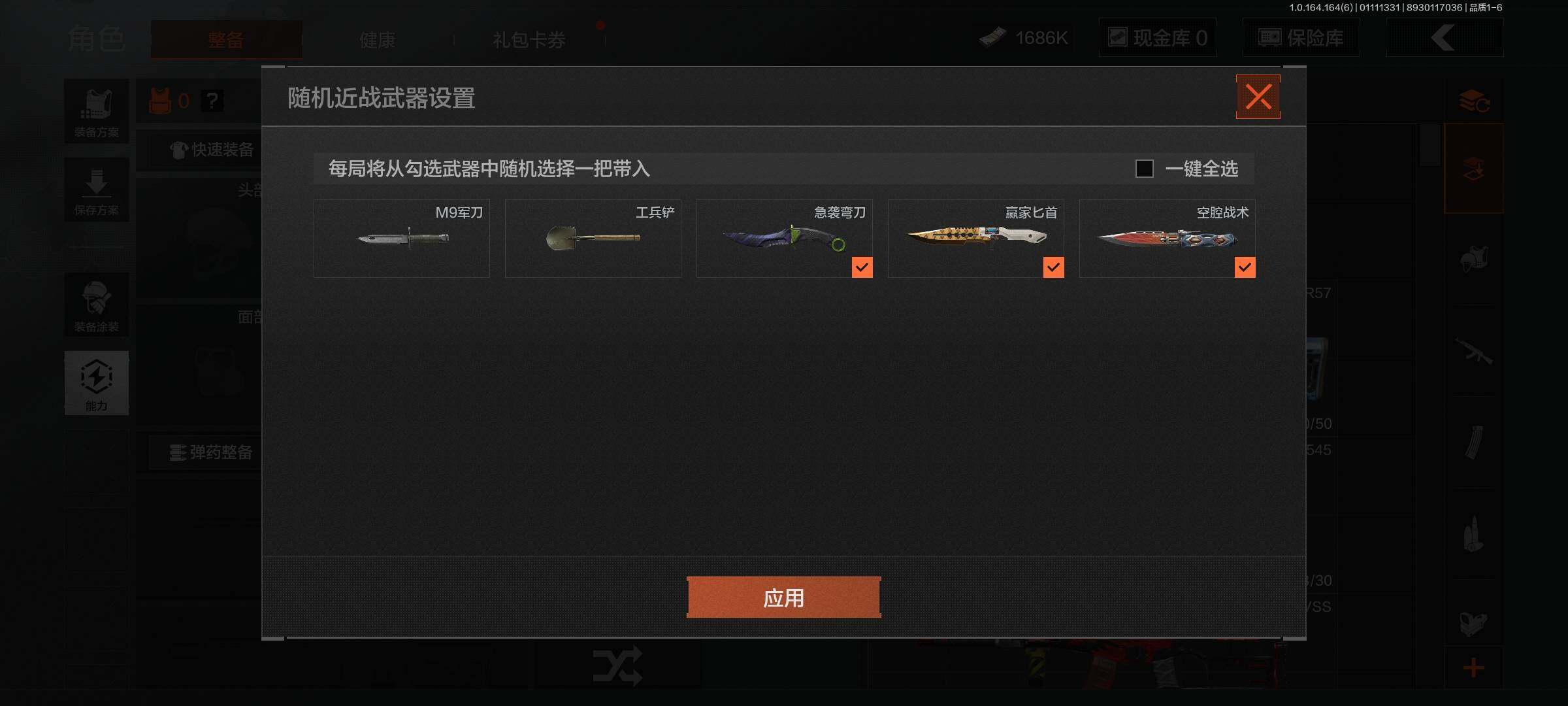The image size is (1568, 706).
Task: Click the rifle category icon in right sidebar
Action: (x=1474, y=352)
